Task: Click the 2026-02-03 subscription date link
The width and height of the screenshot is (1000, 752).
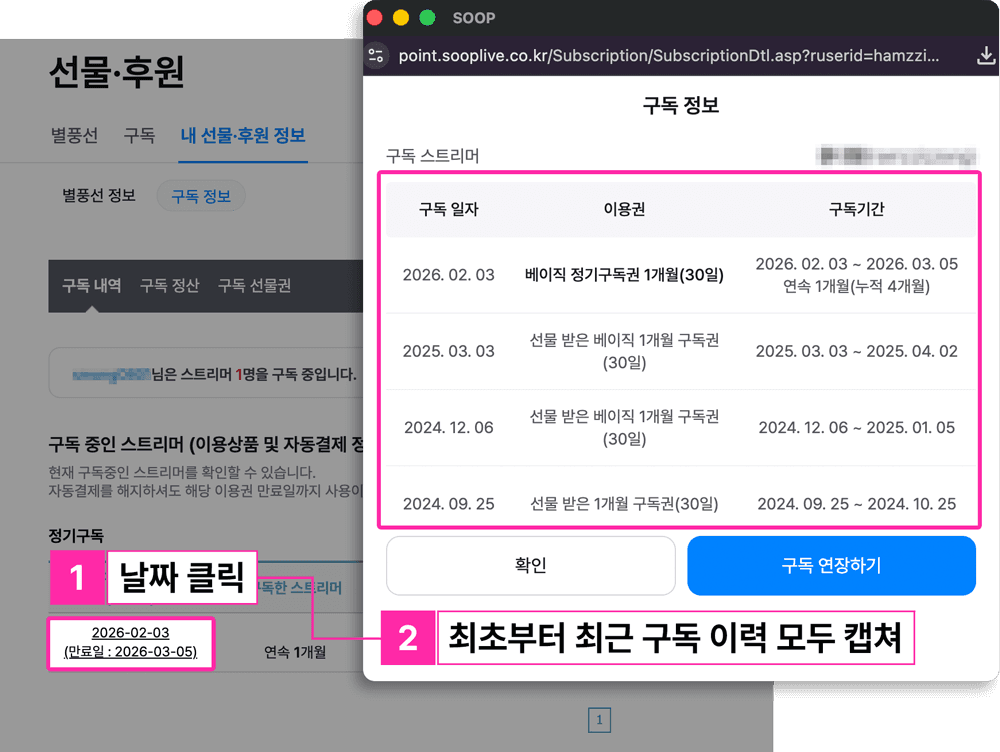Action: tap(130, 632)
